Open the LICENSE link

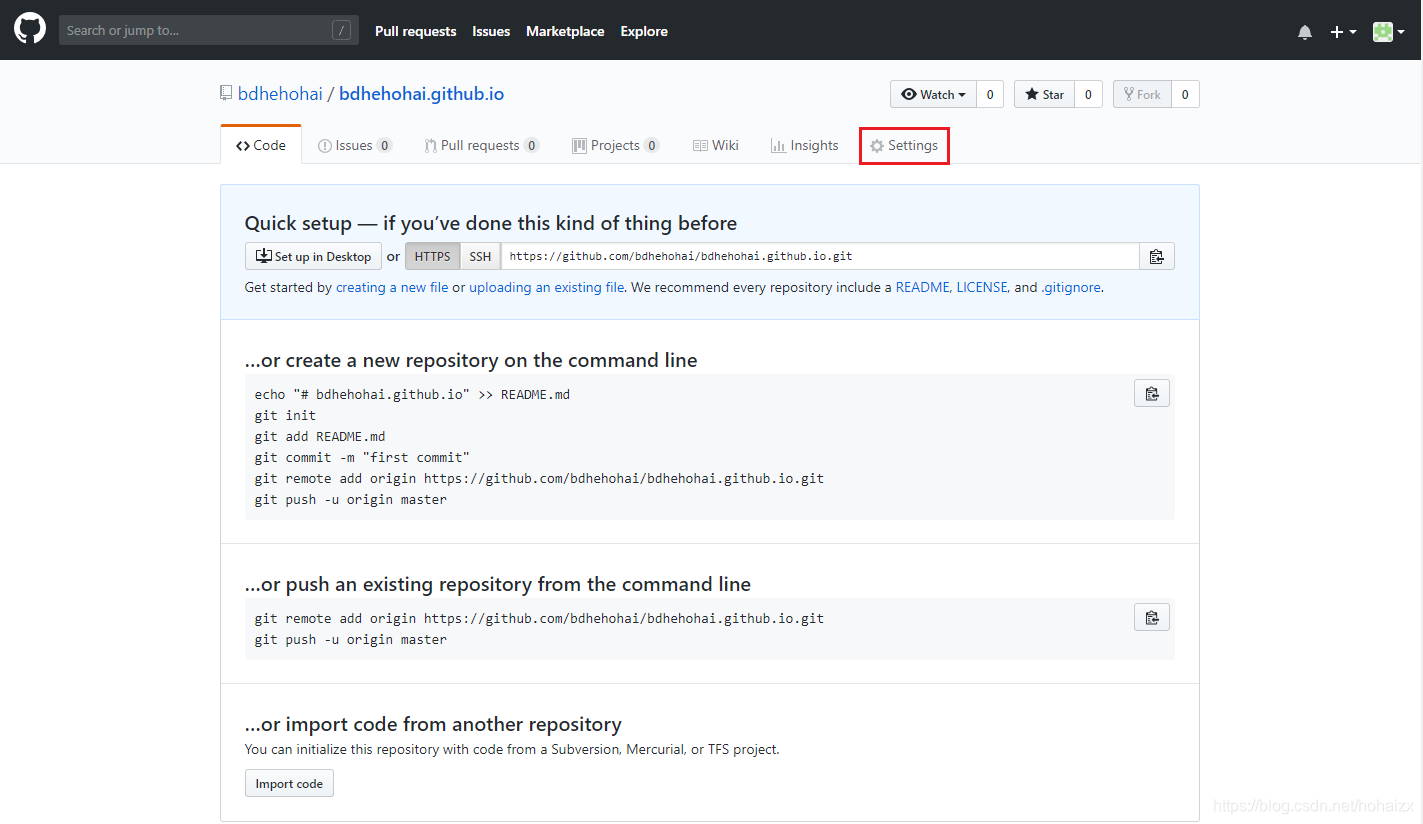coord(982,287)
